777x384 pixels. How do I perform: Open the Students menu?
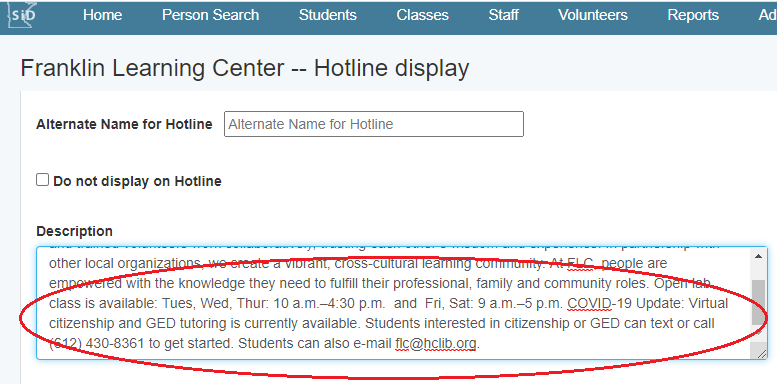pos(328,15)
